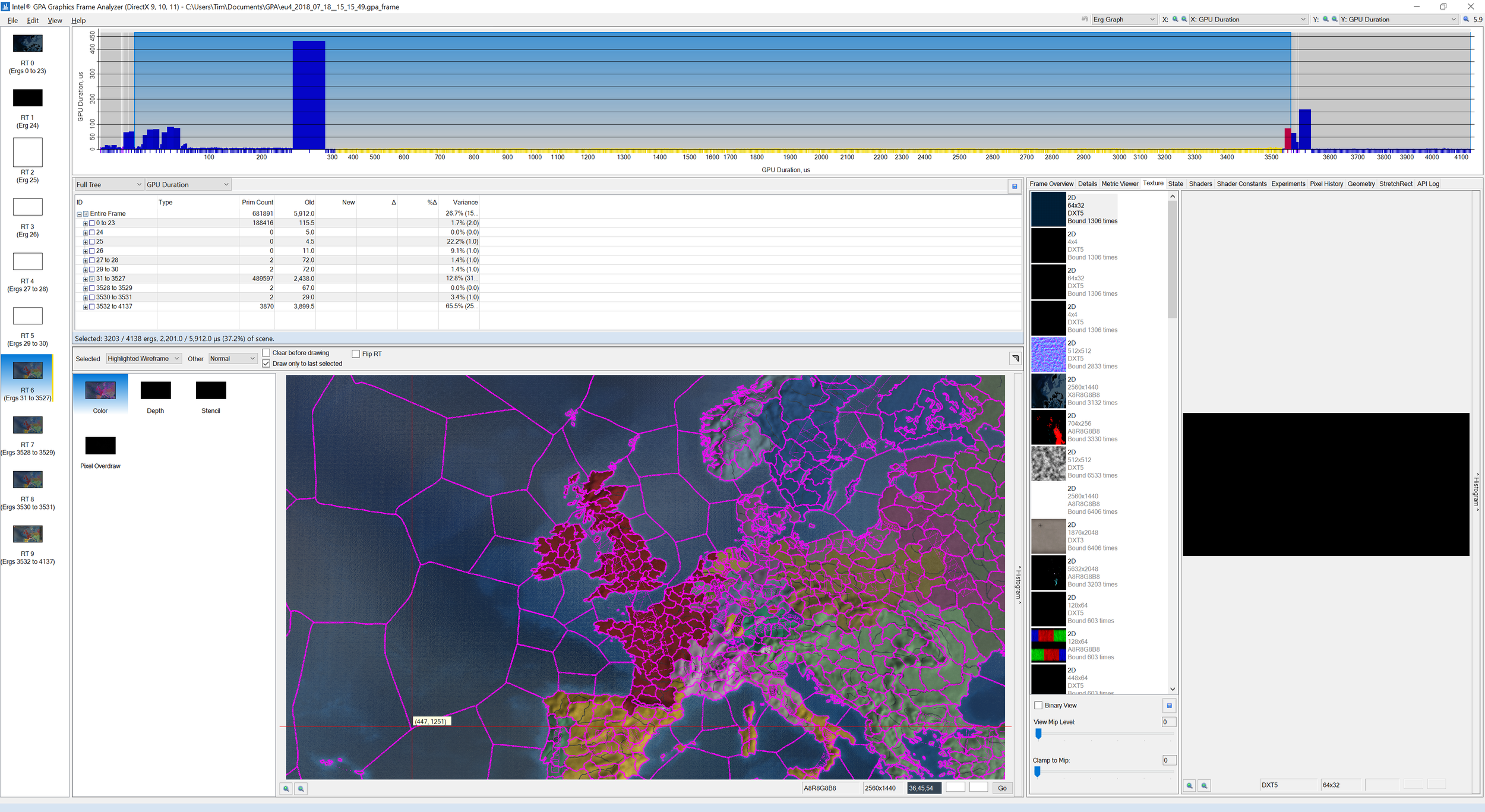Click the texture list scroll-down arrow

1173,690
